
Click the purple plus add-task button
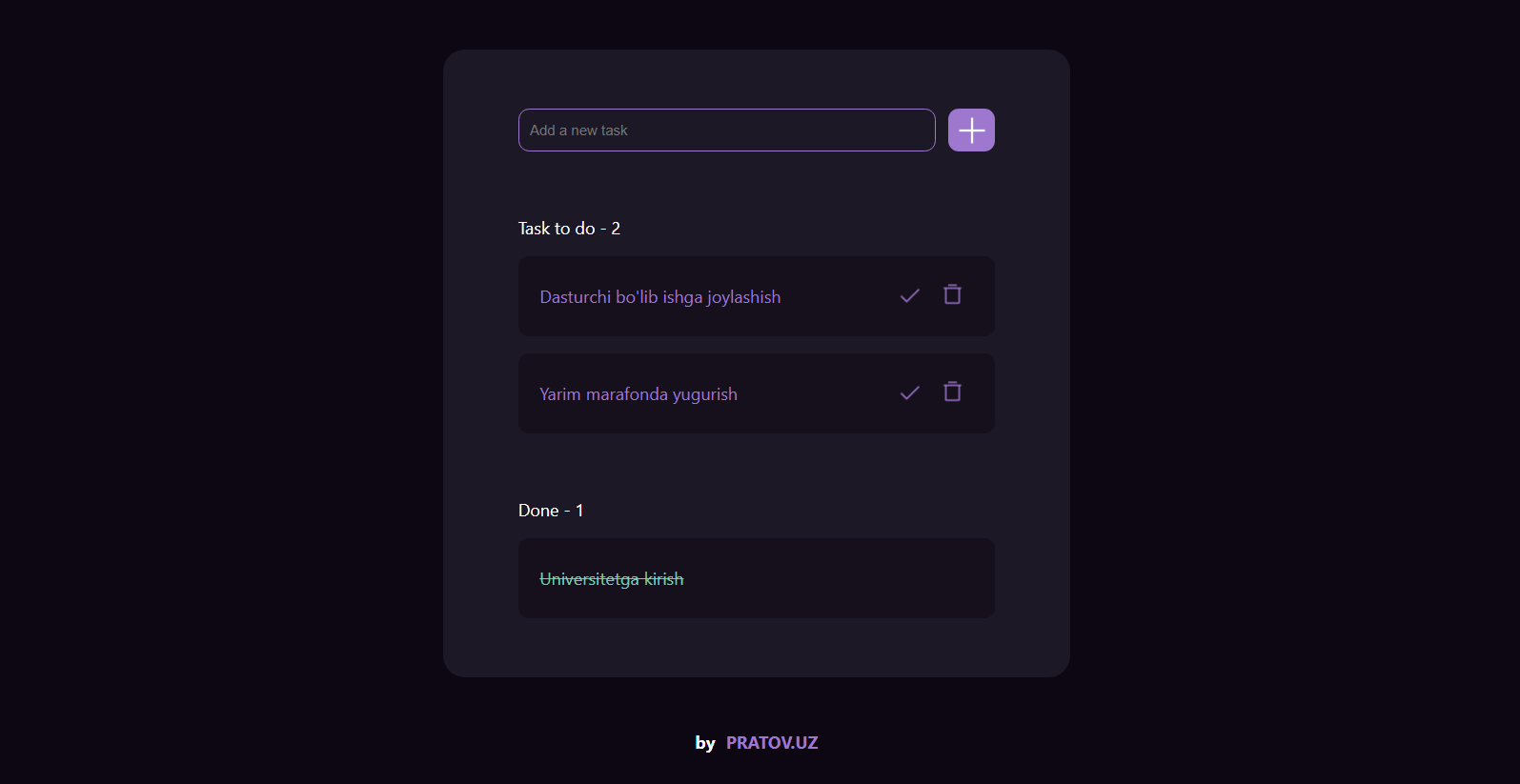coord(971,131)
